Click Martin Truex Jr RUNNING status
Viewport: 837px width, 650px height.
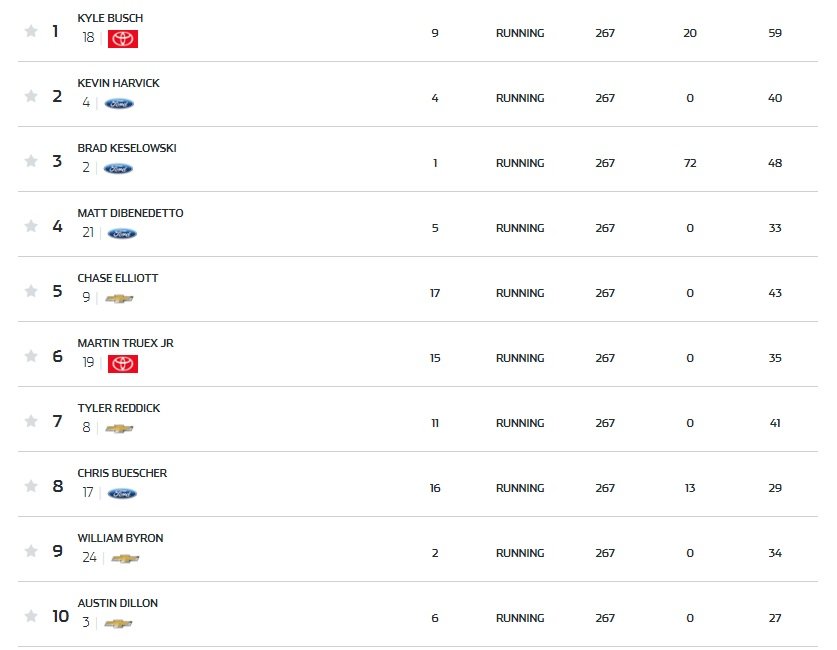tap(520, 358)
